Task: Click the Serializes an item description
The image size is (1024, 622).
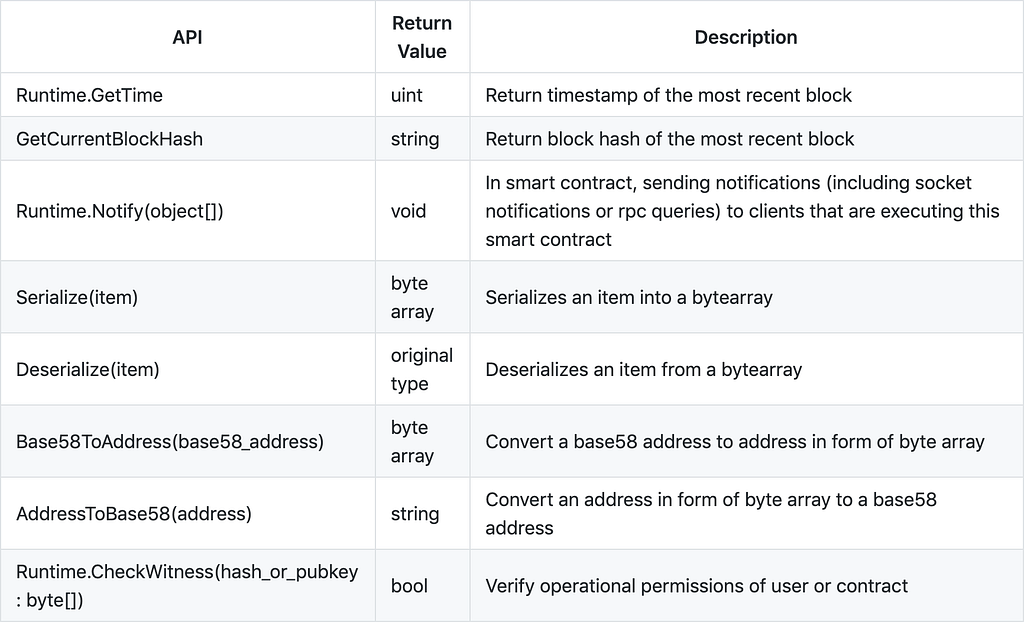Action: pyautogui.click(x=629, y=297)
